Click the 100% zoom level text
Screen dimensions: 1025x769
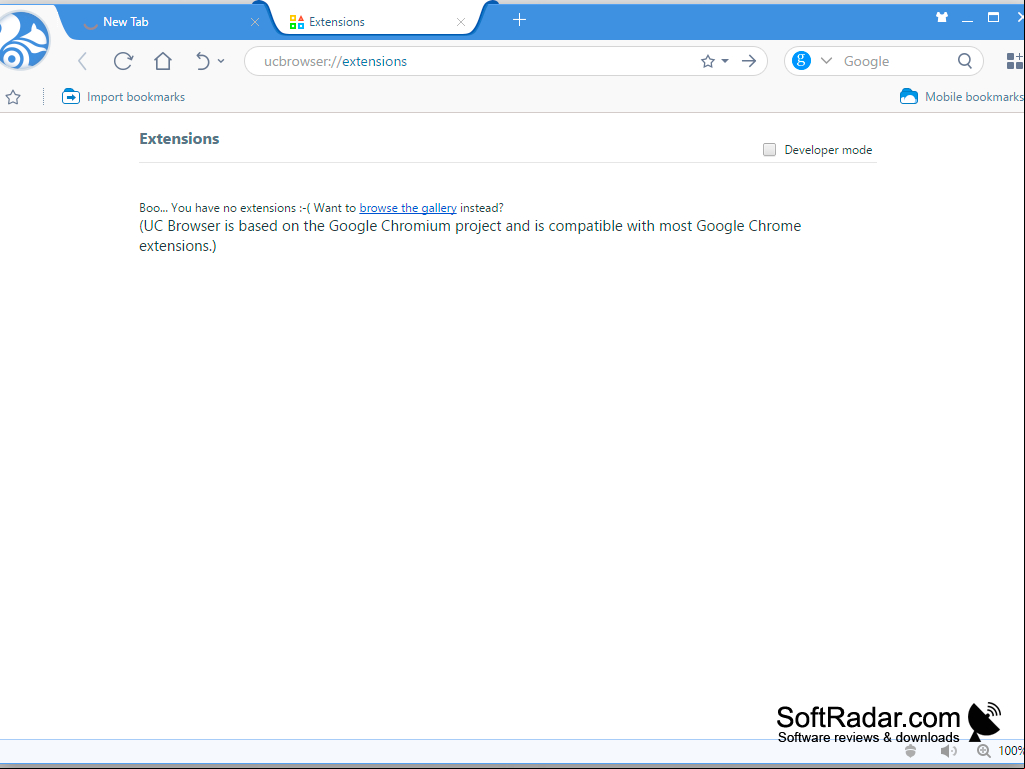1011,751
